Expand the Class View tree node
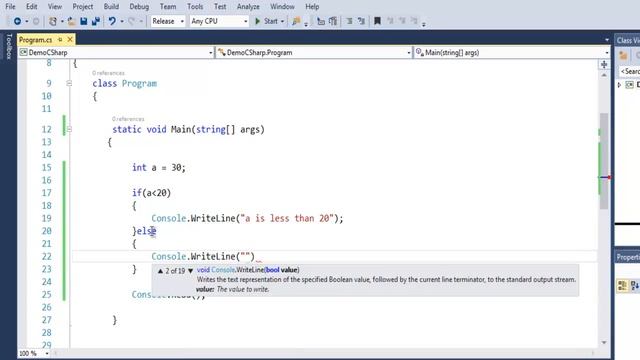640x360 pixels. pos(619,85)
